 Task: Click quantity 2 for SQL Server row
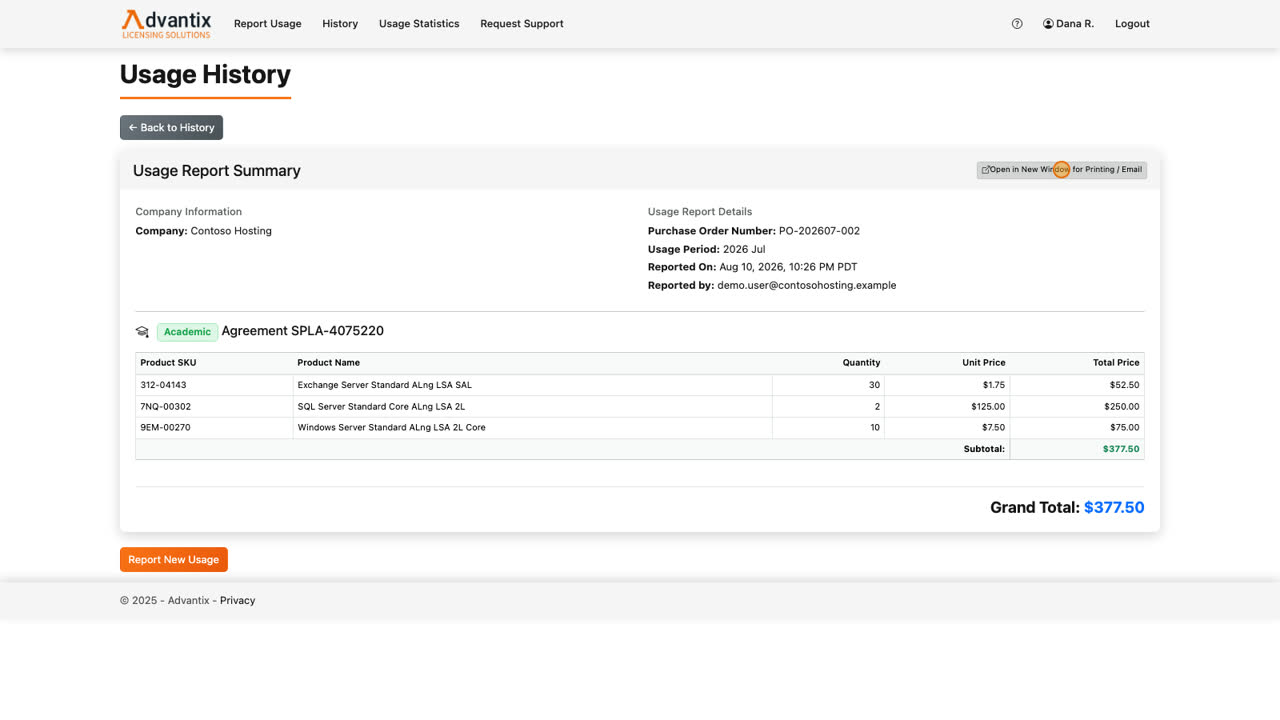(877, 407)
